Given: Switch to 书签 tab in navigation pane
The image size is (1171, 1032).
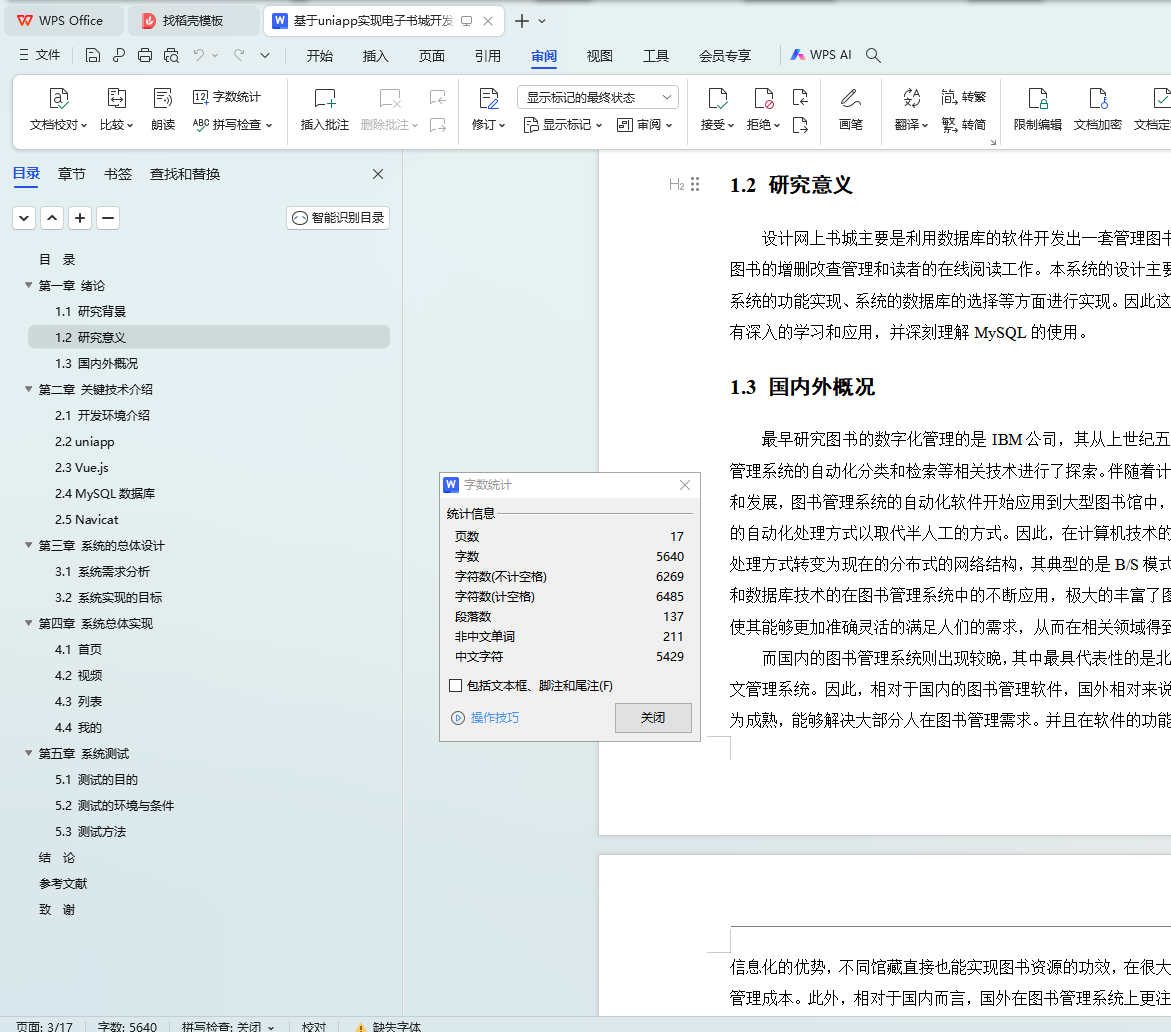Looking at the screenshot, I should 118,174.
